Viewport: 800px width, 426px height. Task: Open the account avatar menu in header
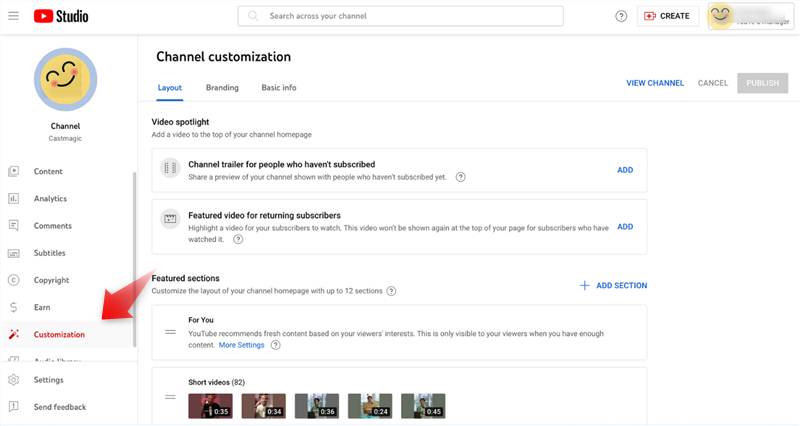[720, 16]
